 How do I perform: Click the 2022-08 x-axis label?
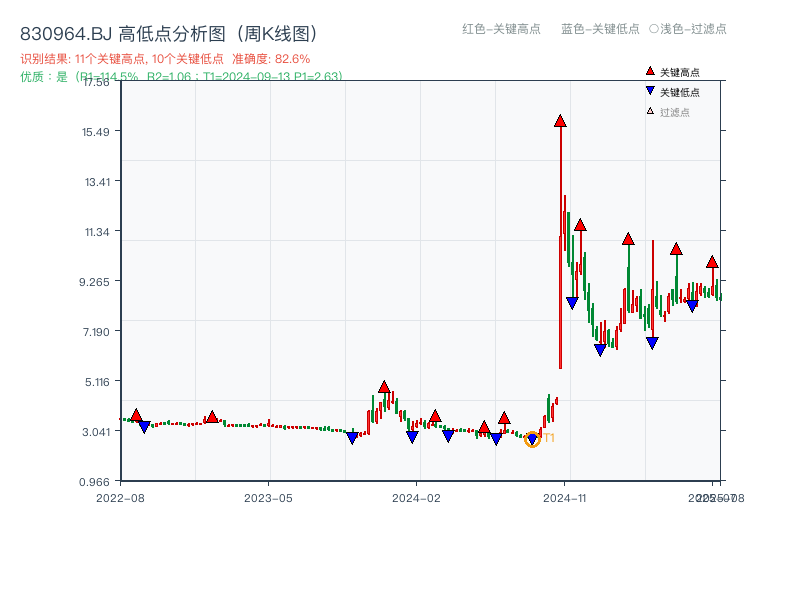pos(120,498)
